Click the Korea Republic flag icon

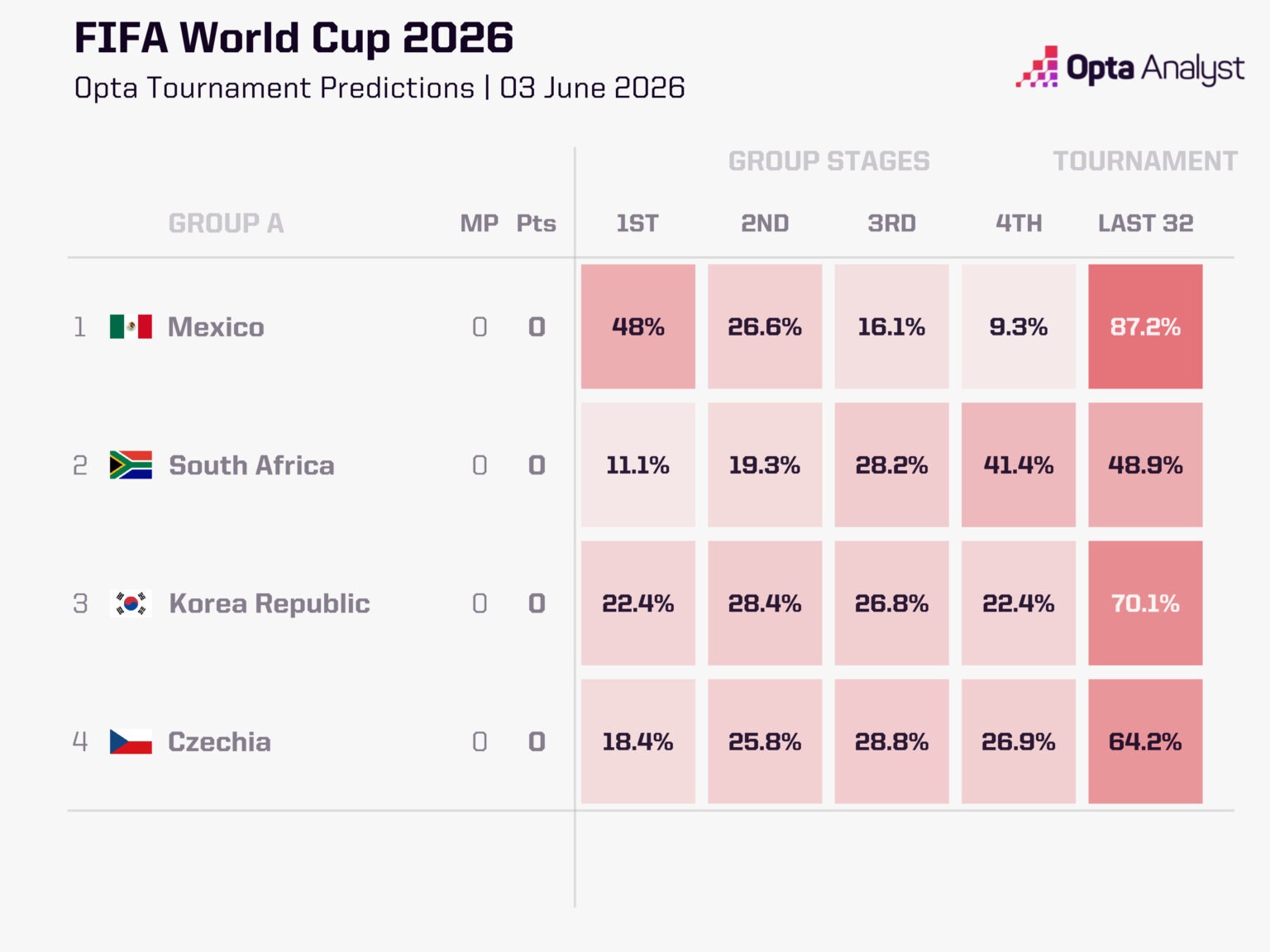coord(131,603)
